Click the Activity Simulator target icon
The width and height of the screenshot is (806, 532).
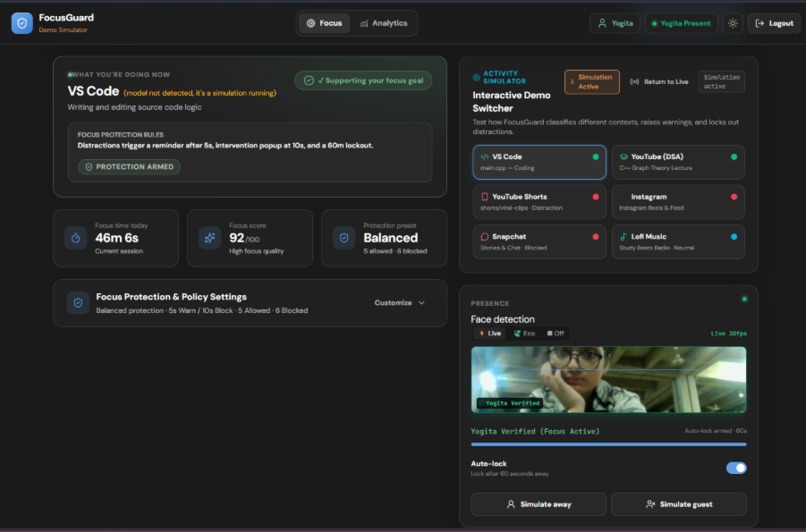477,78
